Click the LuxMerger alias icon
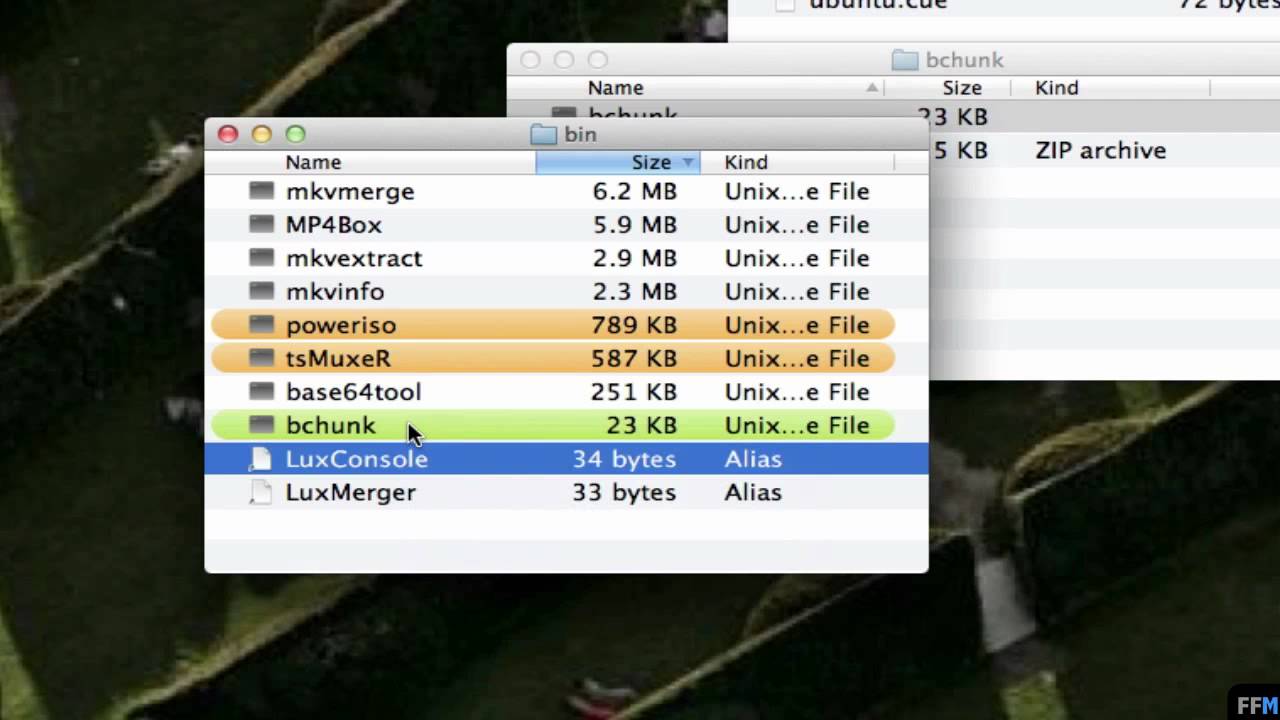This screenshot has width=1280, height=720. tap(260, 492)
